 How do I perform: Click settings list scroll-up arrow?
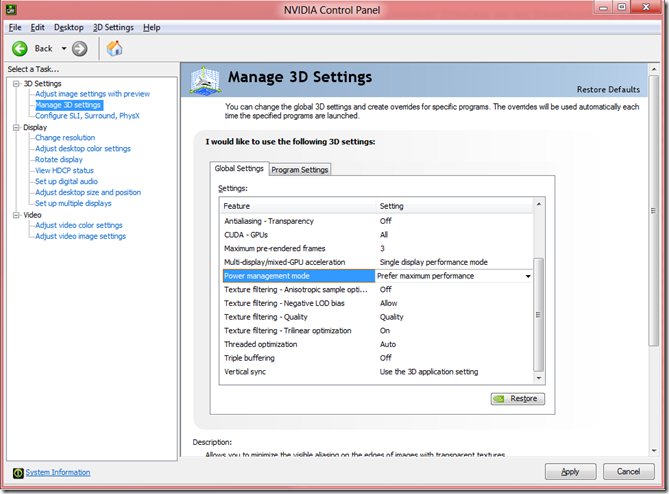tap(539, 204)
